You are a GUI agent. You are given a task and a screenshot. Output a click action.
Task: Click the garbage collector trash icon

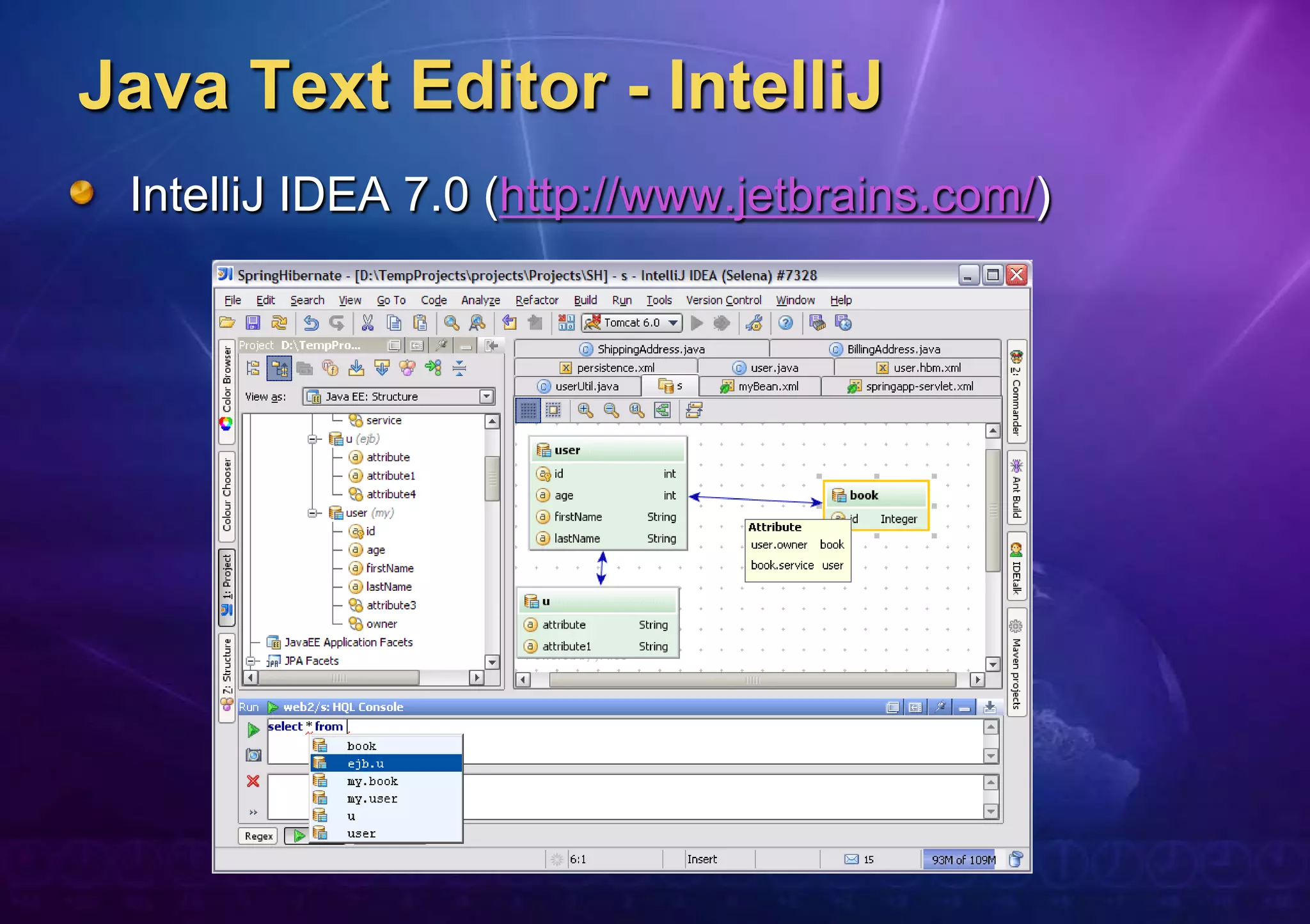point(1015,859)
